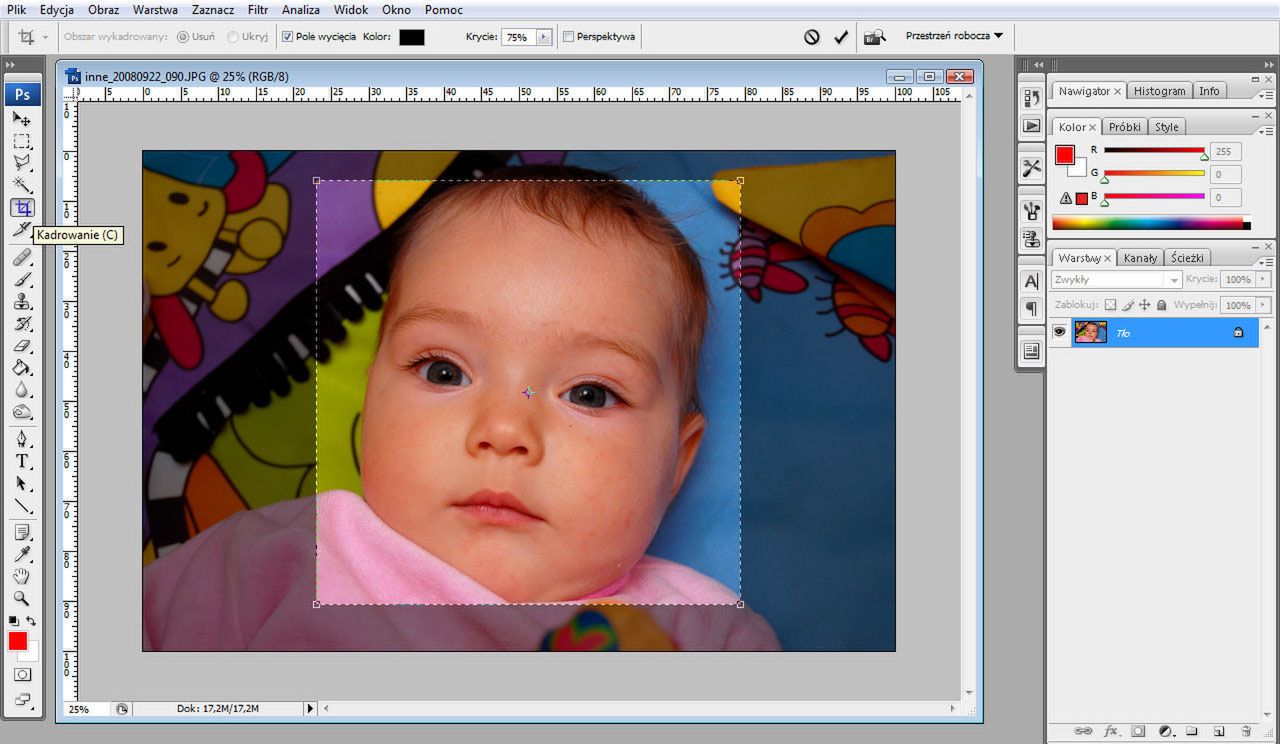Viewport: 1280px width, 744px height.
Task: Create a new layer
Action: (1219, 731)
